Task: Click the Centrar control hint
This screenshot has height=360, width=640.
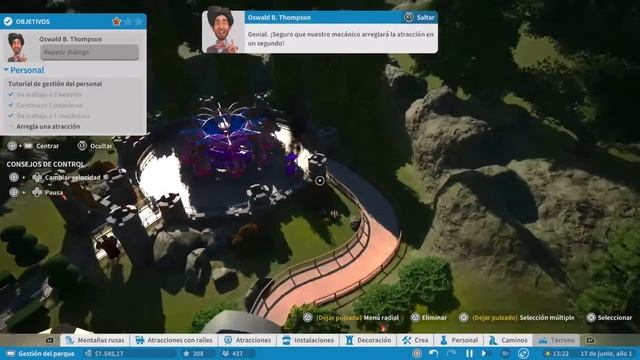Action: [47, 146]
